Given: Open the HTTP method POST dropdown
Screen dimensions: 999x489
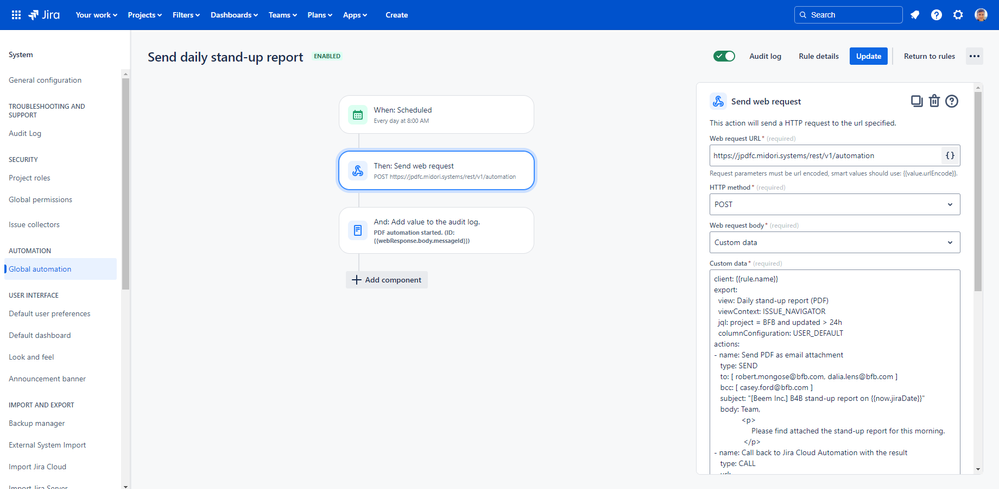Looking at the screenshot, I should (835, 204).
